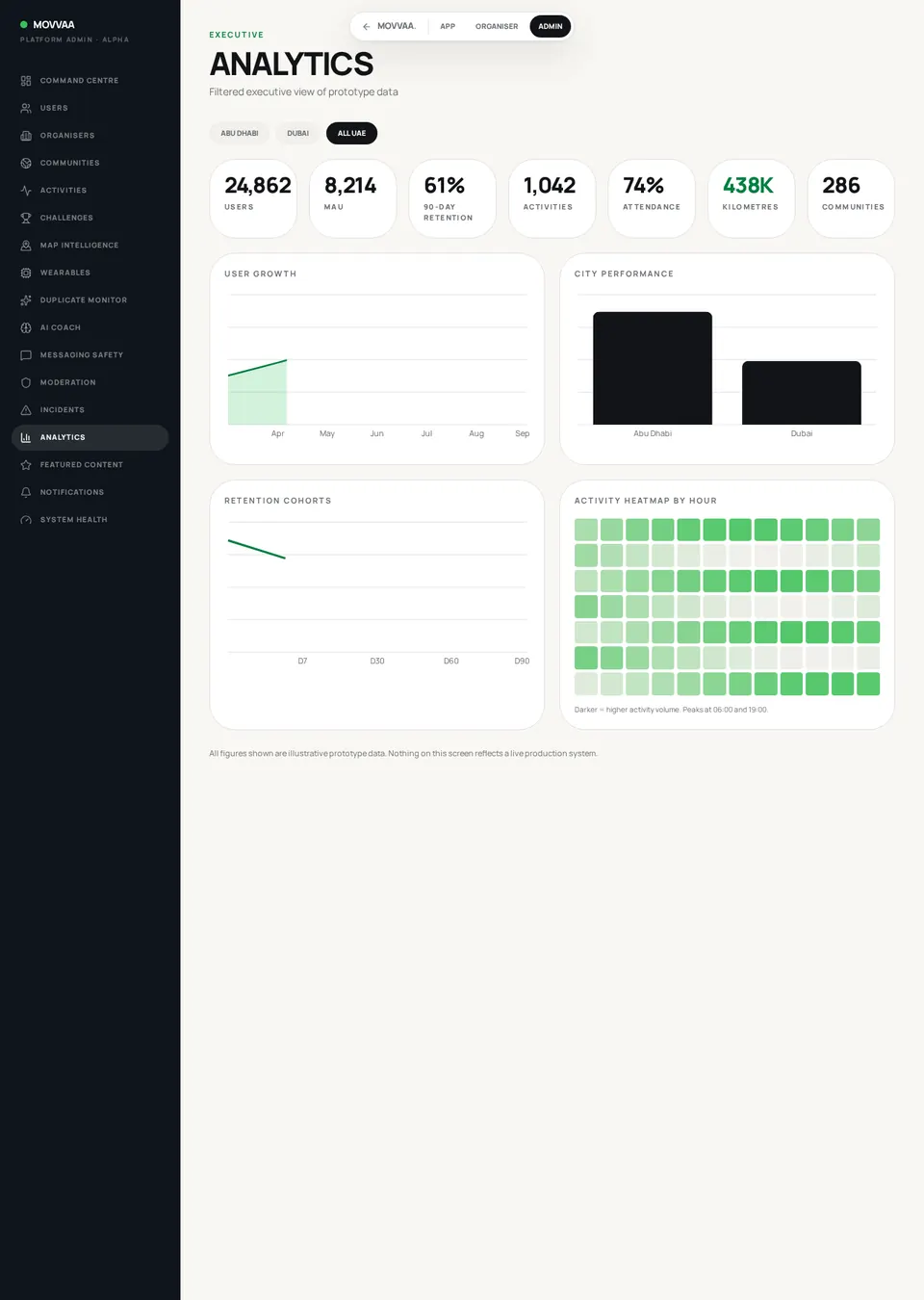The image size is (924, 1300).
Task: Open the 61% 90-day retention card
Action: (x=452, y=198)
